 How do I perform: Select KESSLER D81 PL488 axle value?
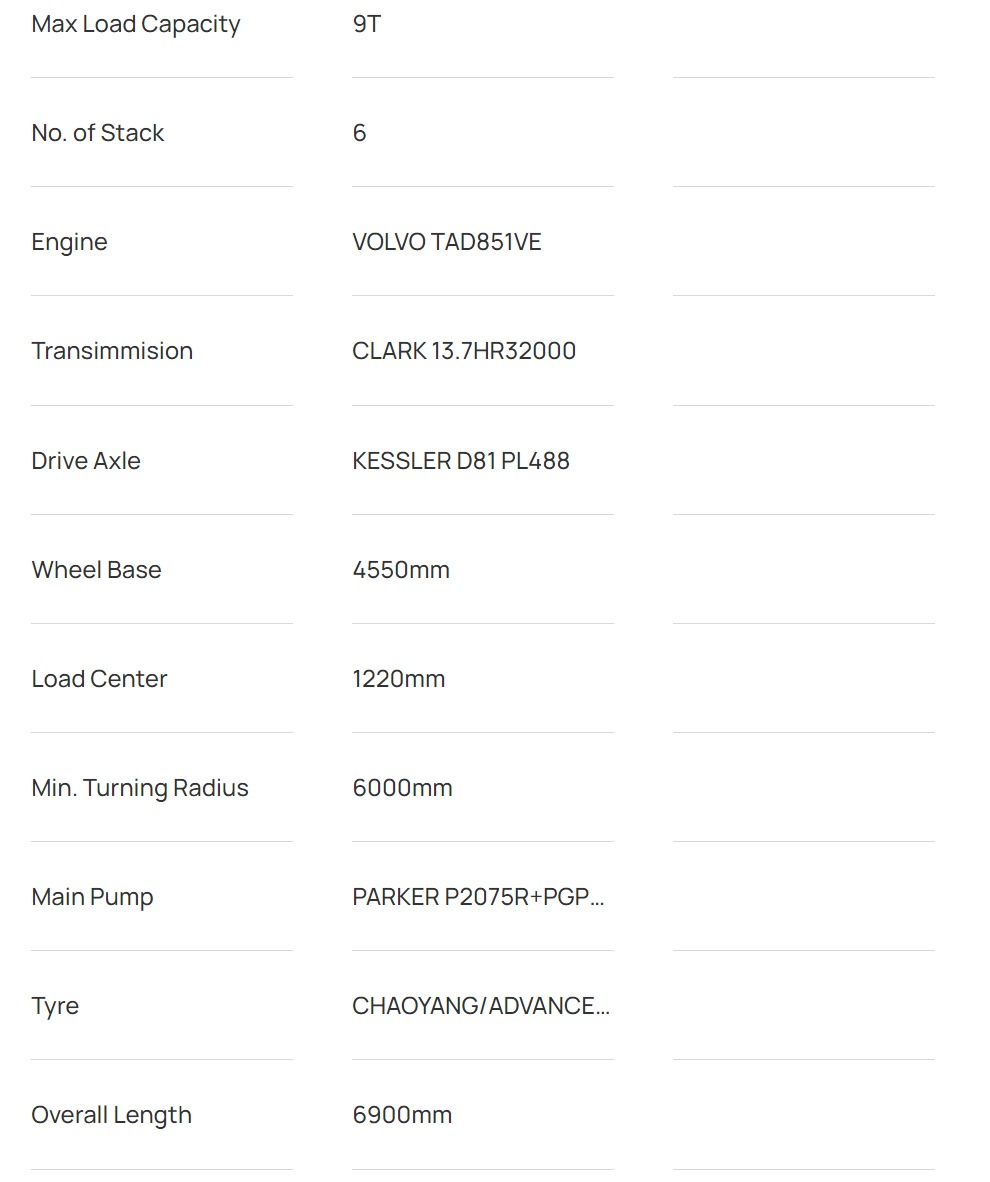pos(461,461)
